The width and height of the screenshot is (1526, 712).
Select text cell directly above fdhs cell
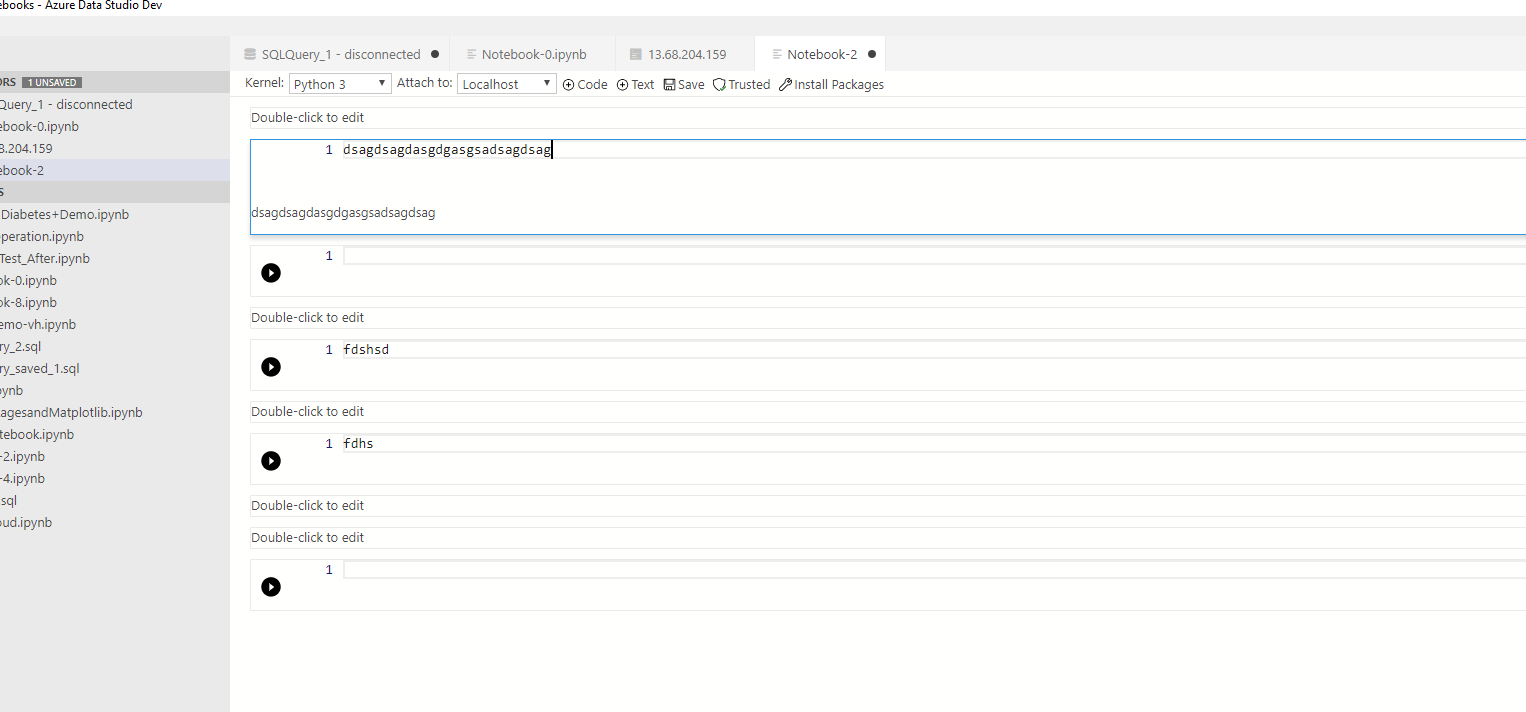(888, 411)
